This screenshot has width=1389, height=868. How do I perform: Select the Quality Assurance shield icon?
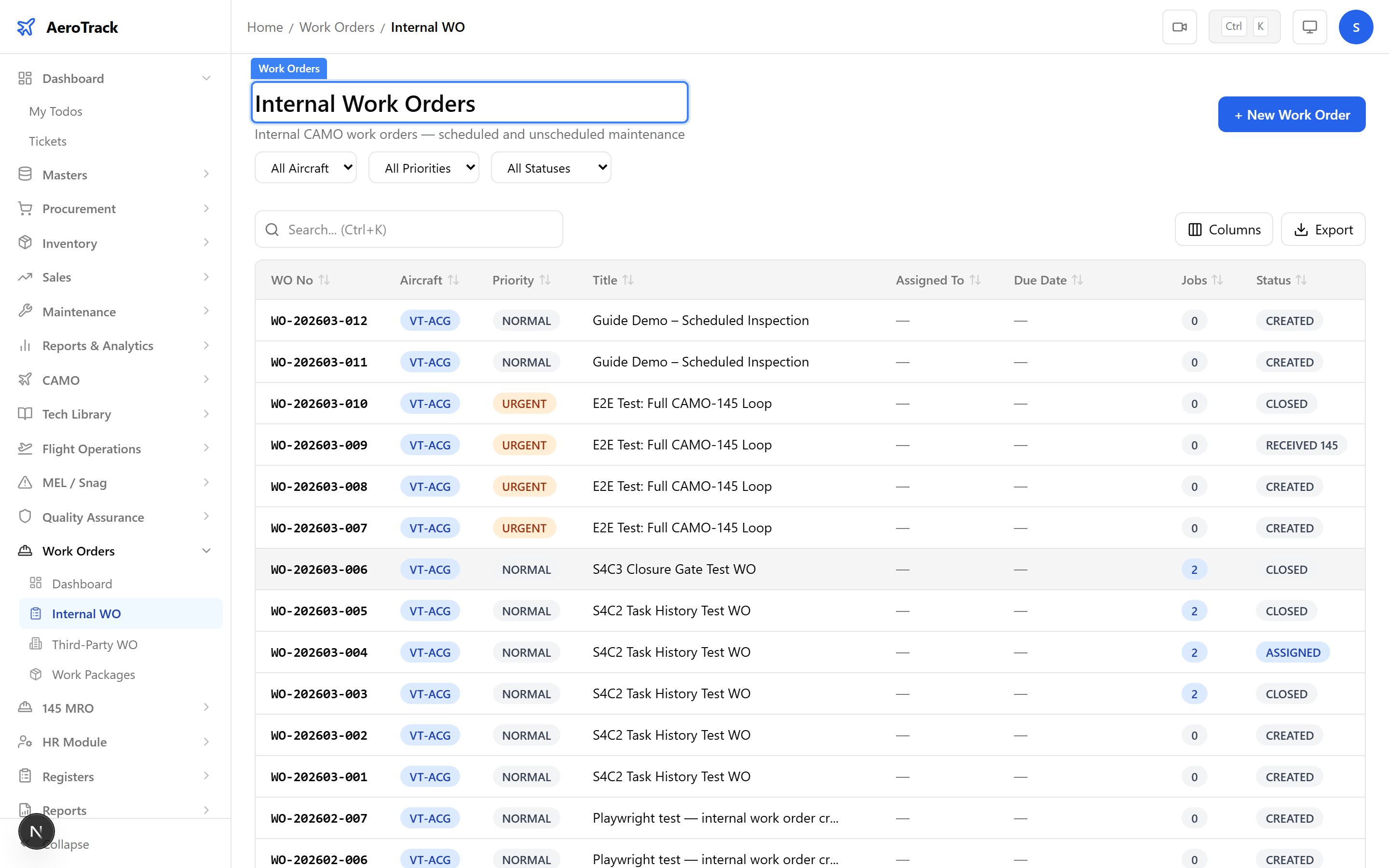pyautogui.click(x=25, y=516)
